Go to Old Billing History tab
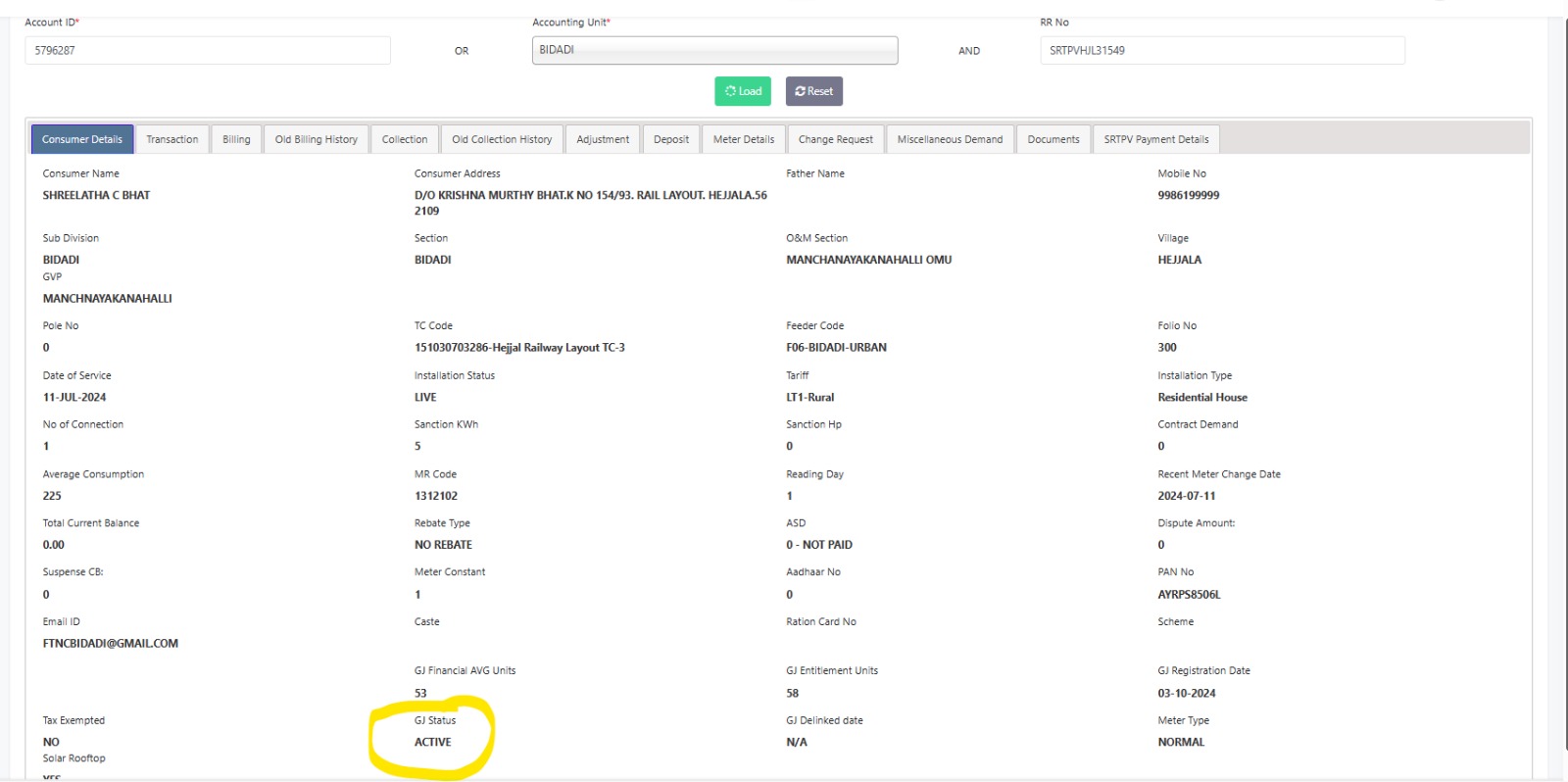 click(x=317, y=139)
